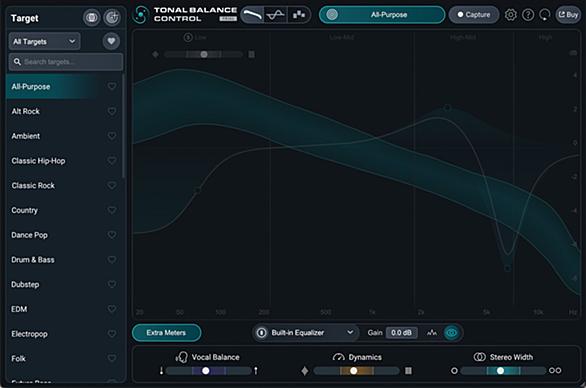Switch to the fine curve view icon
The image size is (586, 388).
point(275,15)
